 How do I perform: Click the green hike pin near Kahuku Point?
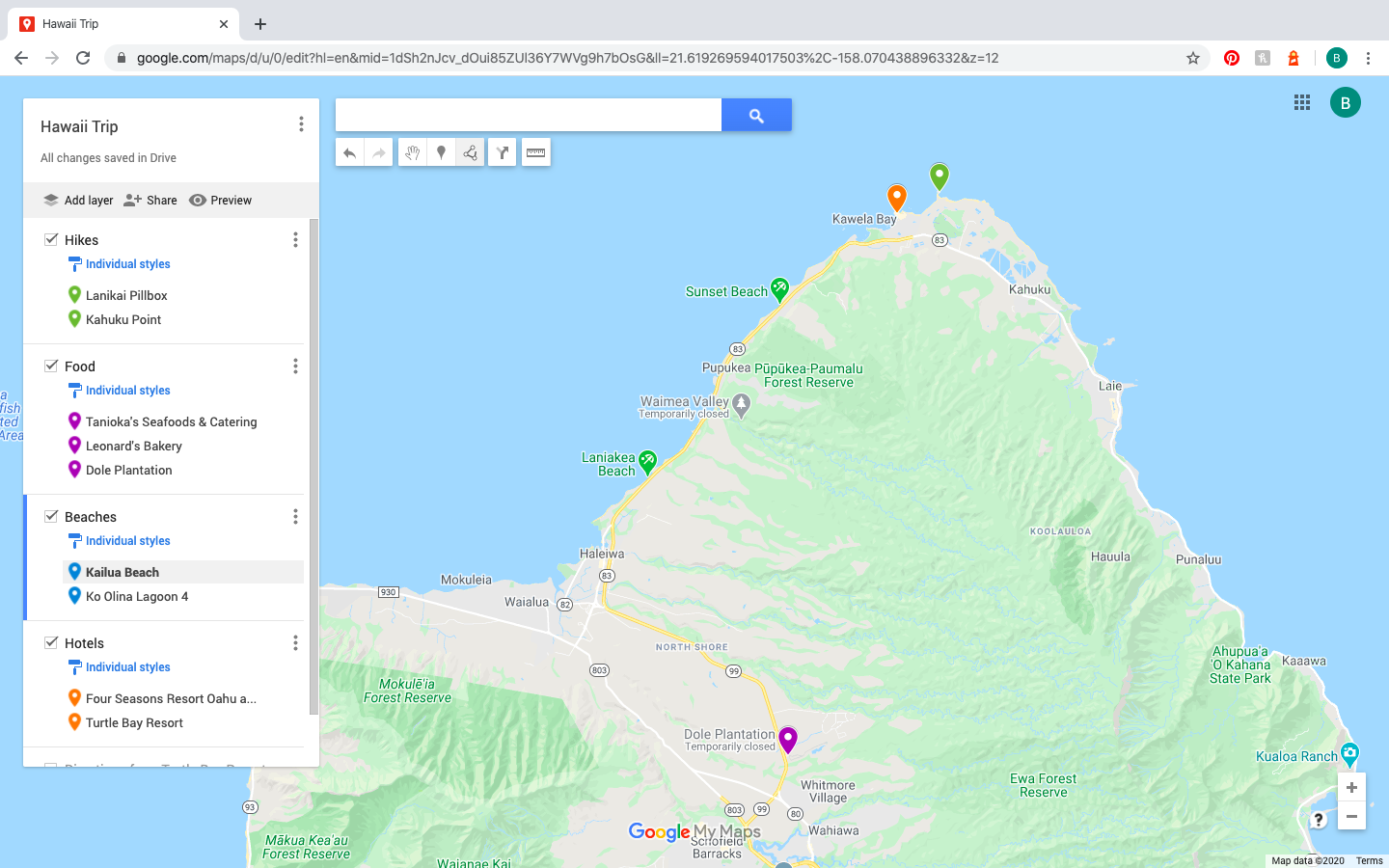(940, 176)
